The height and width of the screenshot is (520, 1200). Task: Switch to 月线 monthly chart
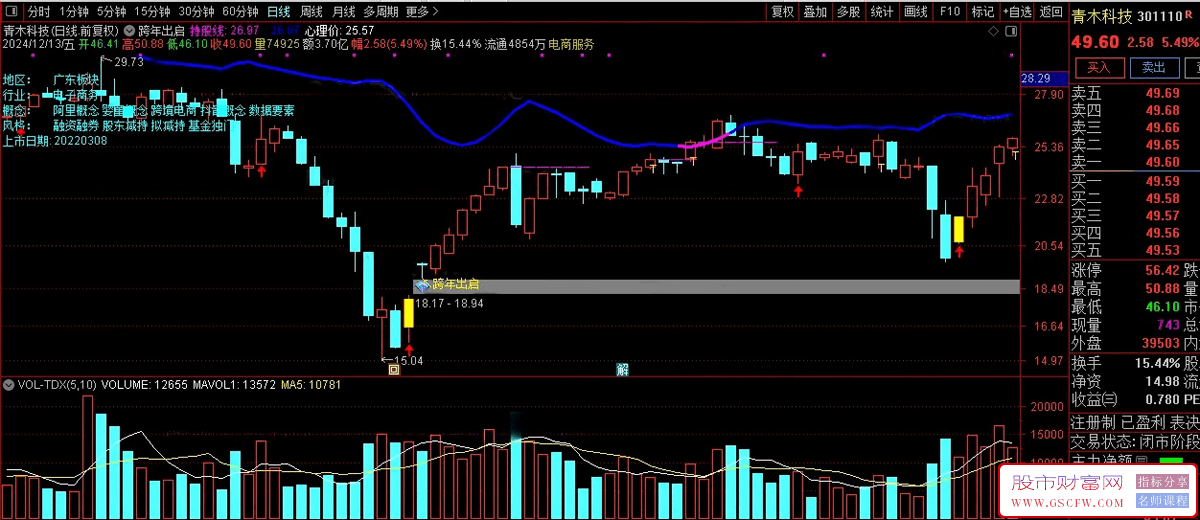click(343, 12)
